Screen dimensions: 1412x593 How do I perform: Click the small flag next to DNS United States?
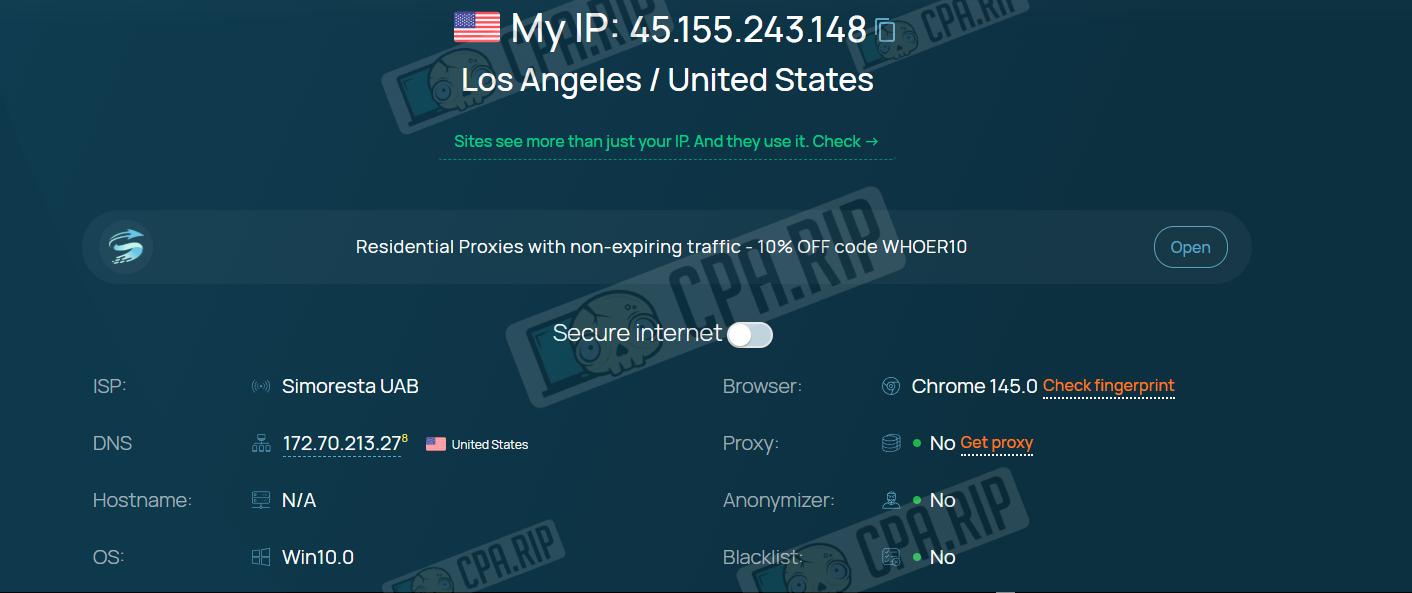pos(436,444)
